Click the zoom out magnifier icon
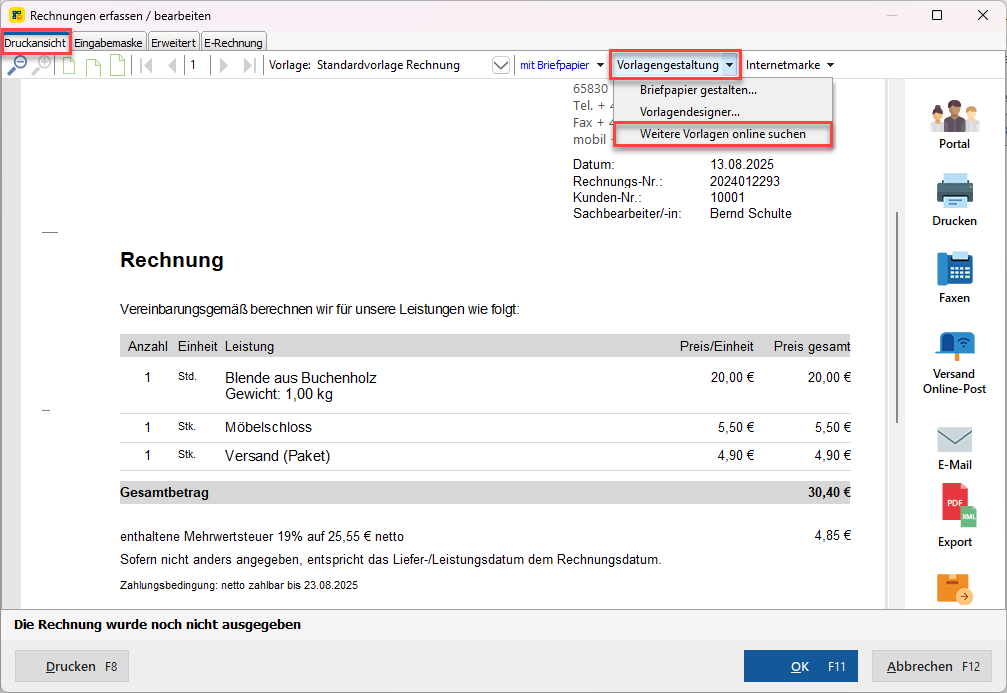 click(17, 65)
